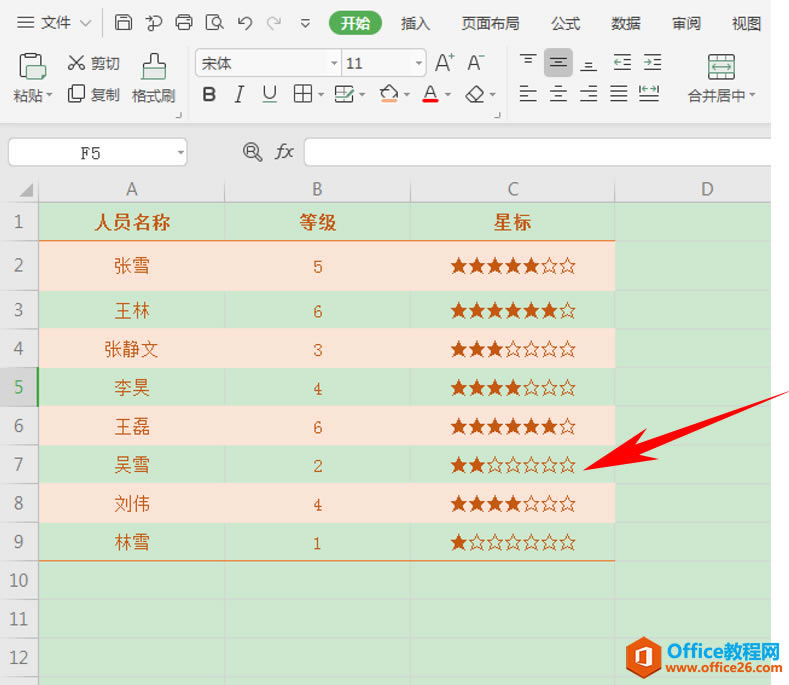Click red font color A swatch
The image size is (789, 685).
pyautogui.click(x=430, y=94)
